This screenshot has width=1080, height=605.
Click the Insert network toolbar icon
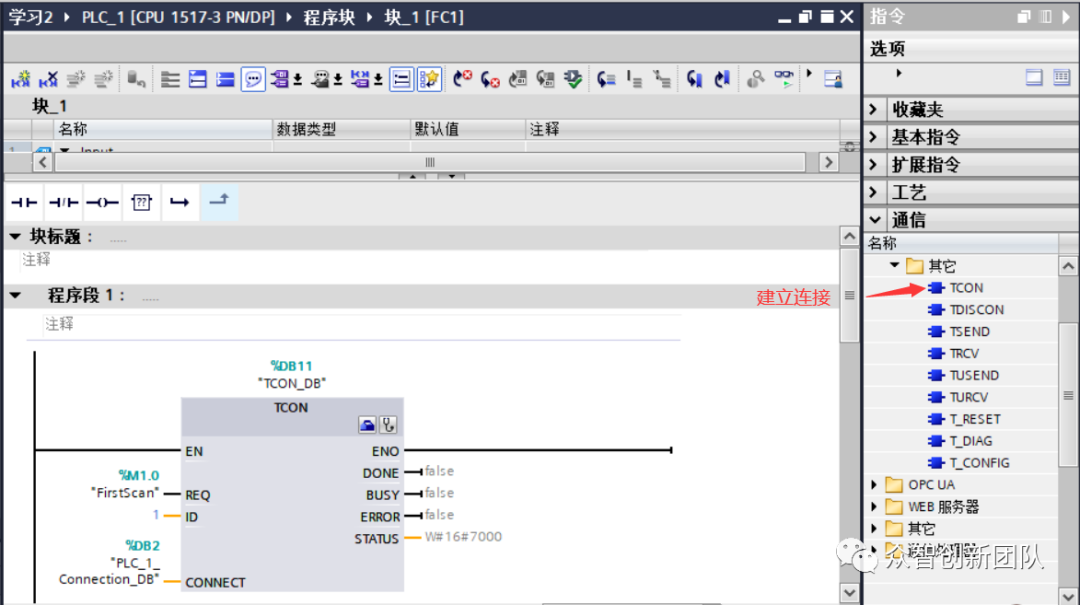click(x=21, y=79)
